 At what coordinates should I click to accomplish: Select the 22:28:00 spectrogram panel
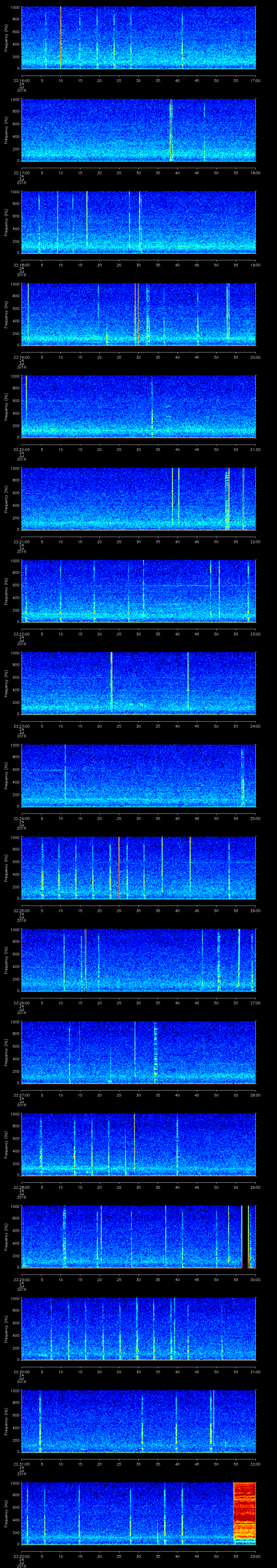coord(139,1144)
